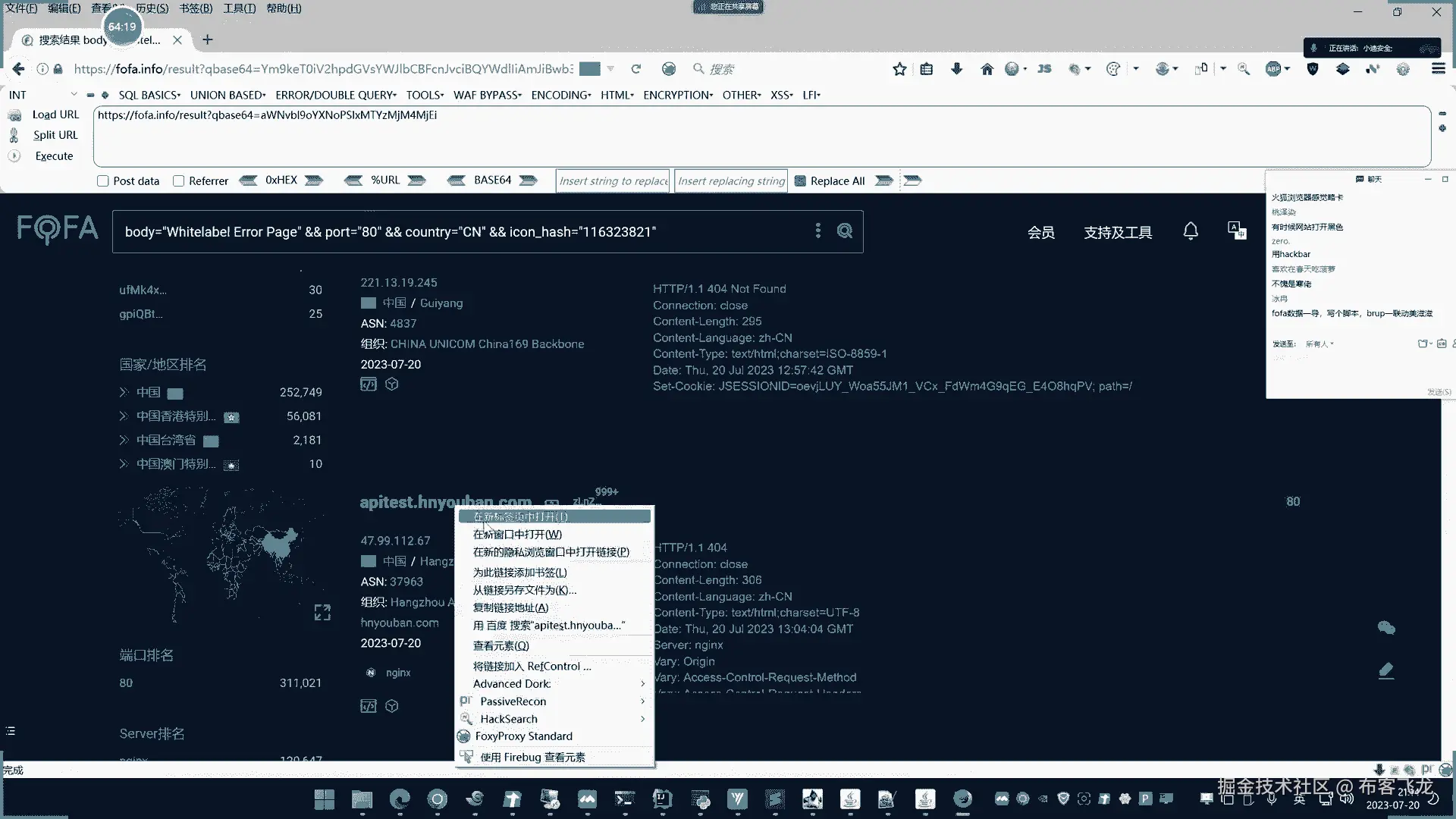Enable the Referrer checkbox

click(x=179, y=181)
